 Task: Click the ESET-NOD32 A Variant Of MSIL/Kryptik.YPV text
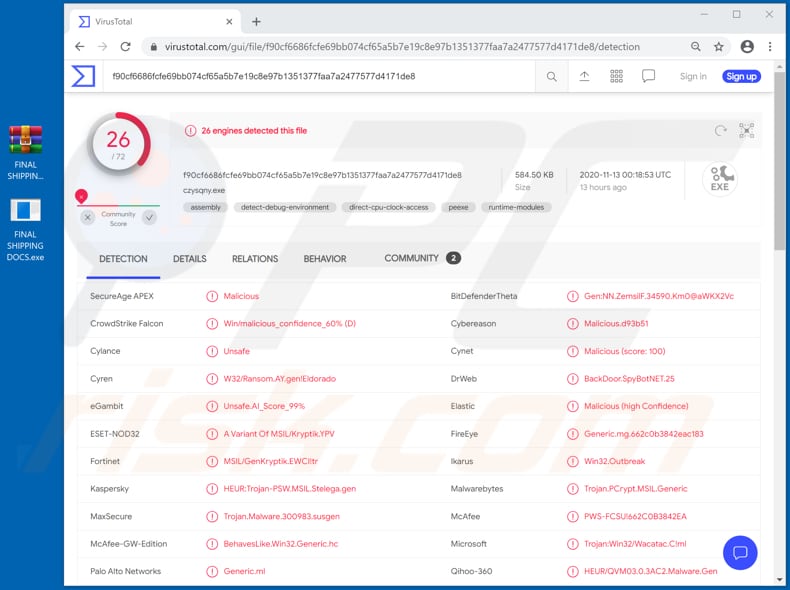tap(279, 434)
